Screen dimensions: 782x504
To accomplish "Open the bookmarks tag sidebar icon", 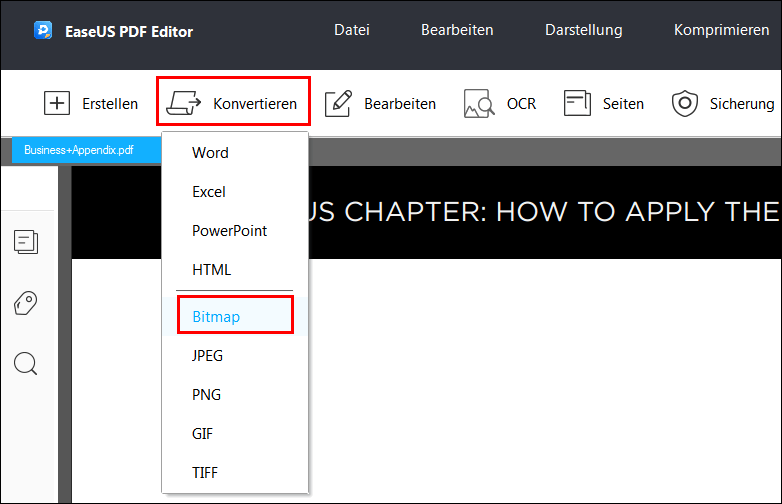I will pyautogui.click(x=25, y=303).
